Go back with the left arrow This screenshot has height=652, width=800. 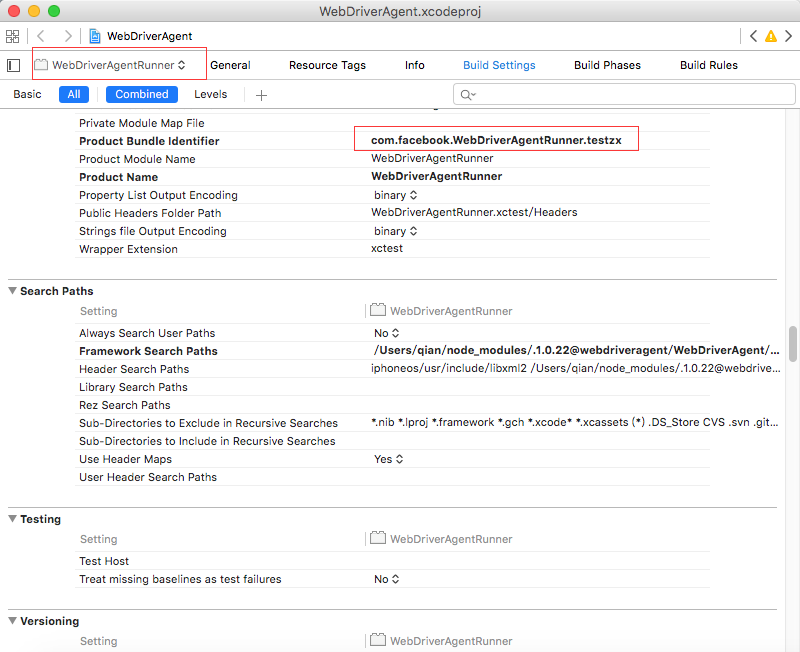(x=41, y=36)
